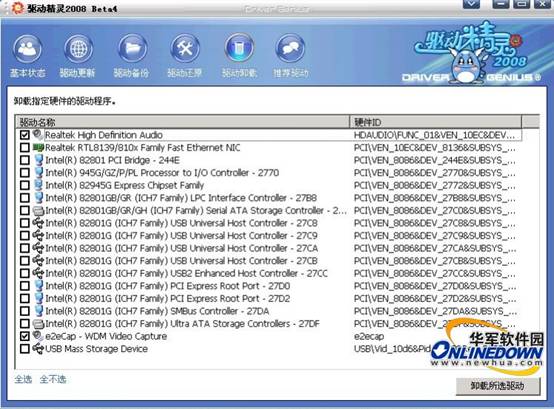This screenshot has width=554, height=409.
Task: Open the 驱动备份 driver backup folder icon
Action: [x=132, y=49]
